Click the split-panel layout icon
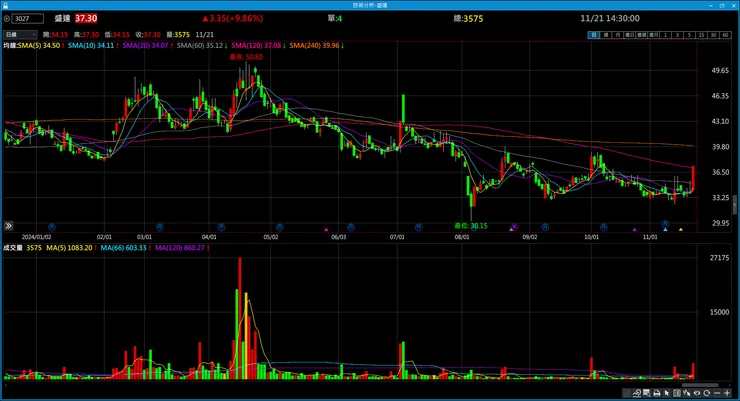Screen dimensions: 740x401 tap(677, 393)
